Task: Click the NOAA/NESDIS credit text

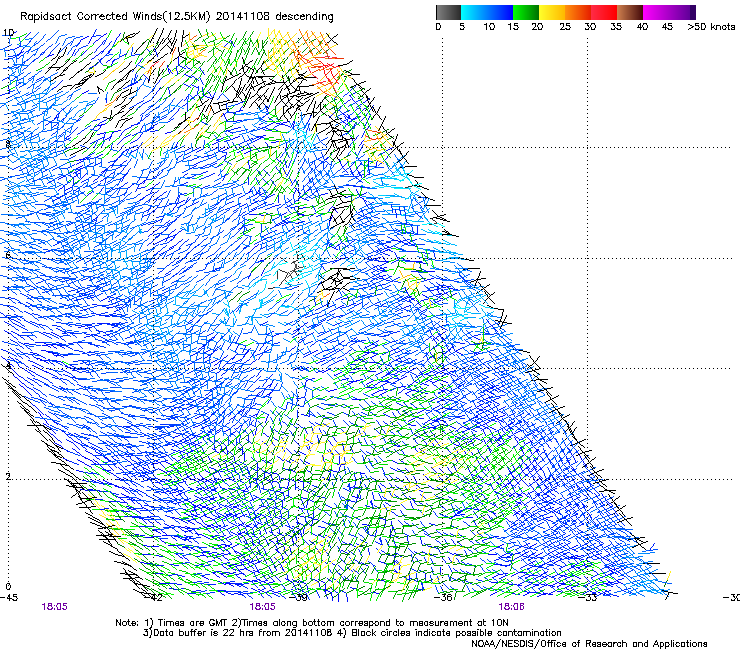Action: (x=589, y=643)
